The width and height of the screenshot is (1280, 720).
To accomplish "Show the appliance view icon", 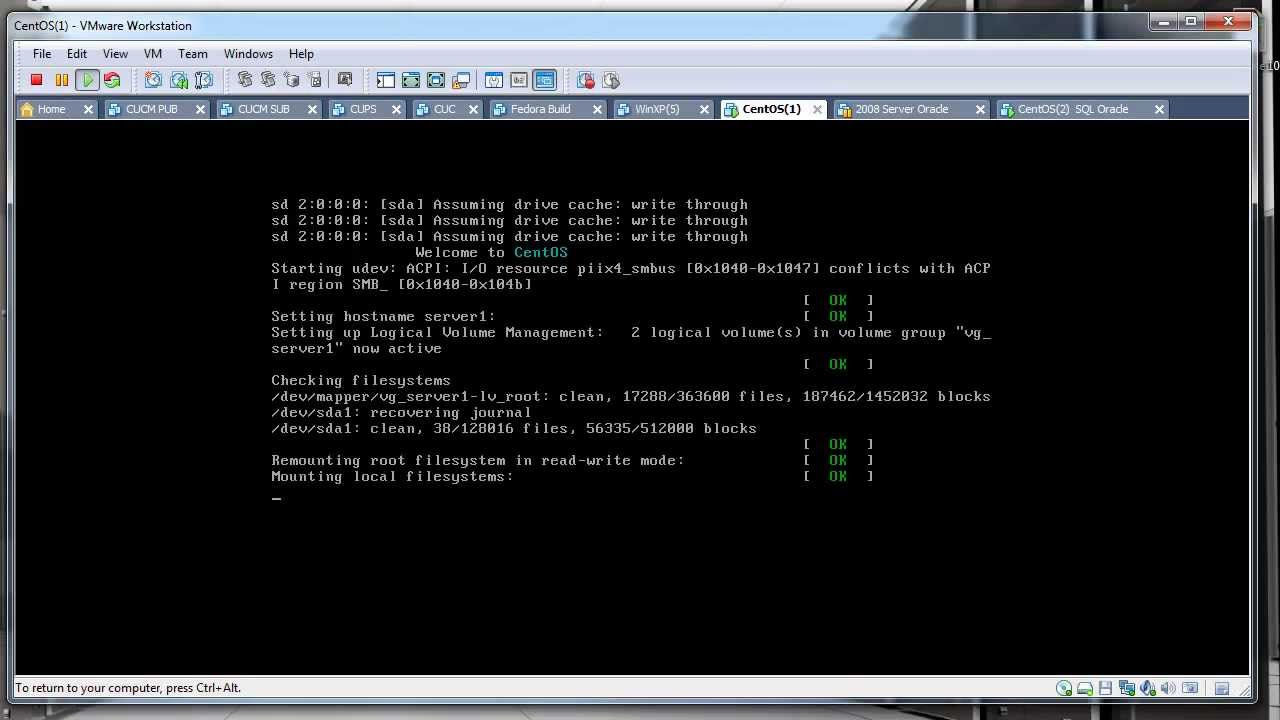I will 519,80.
